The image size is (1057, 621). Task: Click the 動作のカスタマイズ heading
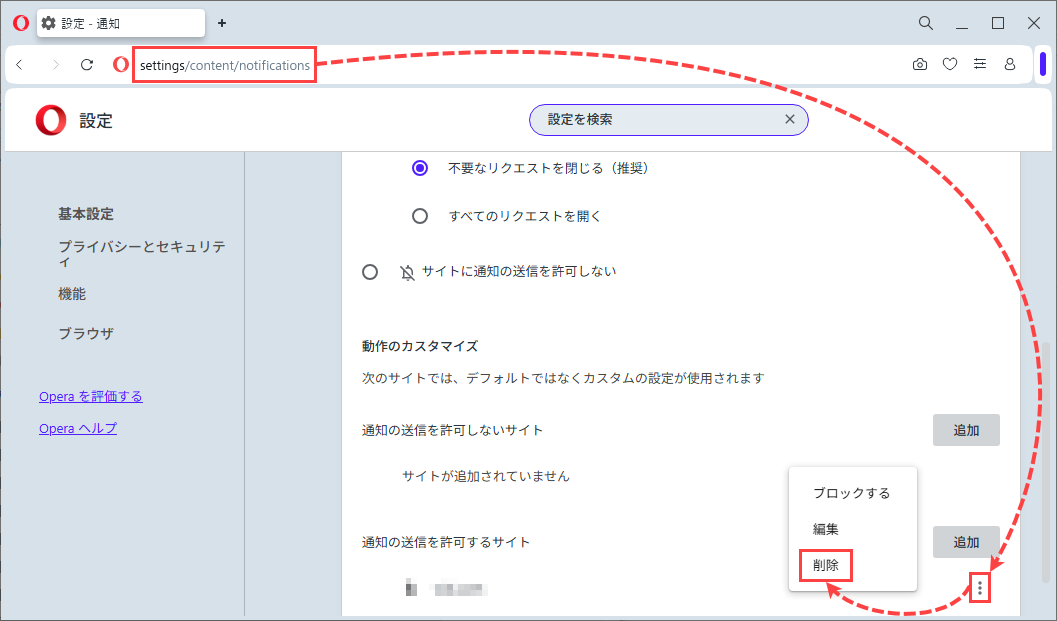point(420,346)
